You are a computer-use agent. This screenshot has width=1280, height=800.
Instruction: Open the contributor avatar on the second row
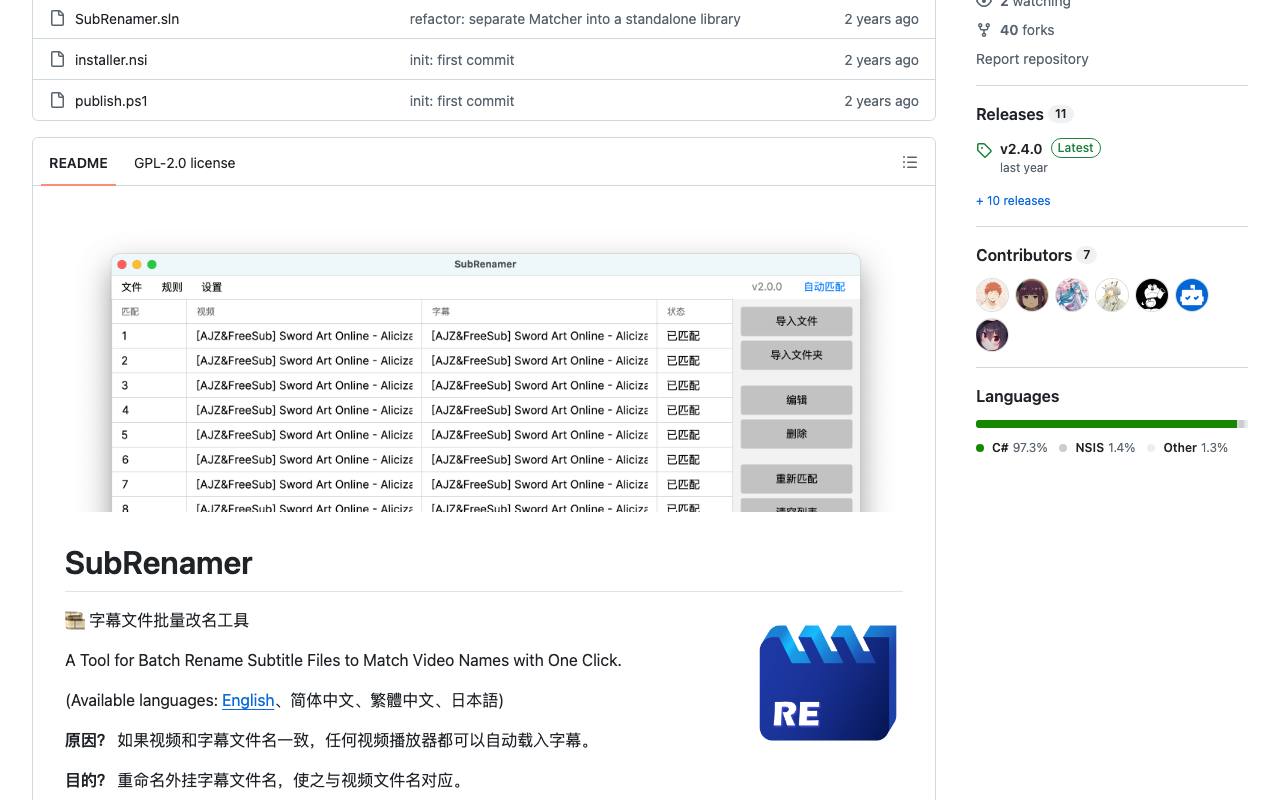pyautogui.click(x=992, y=335)
